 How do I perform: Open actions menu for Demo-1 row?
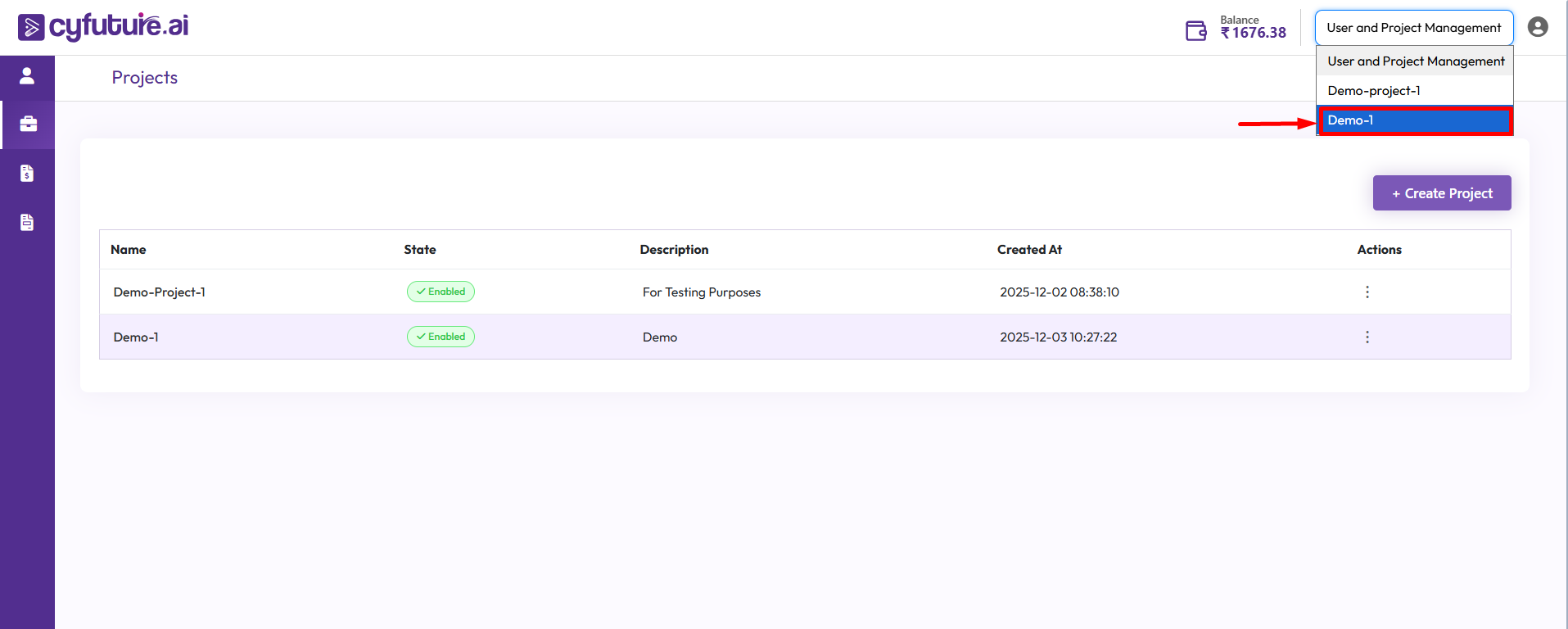pos(1367,337)
